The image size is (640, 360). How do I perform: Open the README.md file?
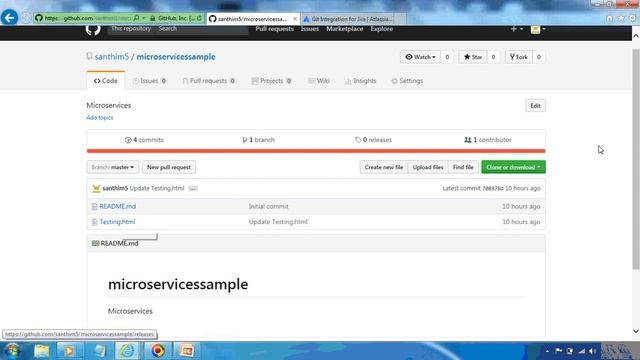click(118, 207)
